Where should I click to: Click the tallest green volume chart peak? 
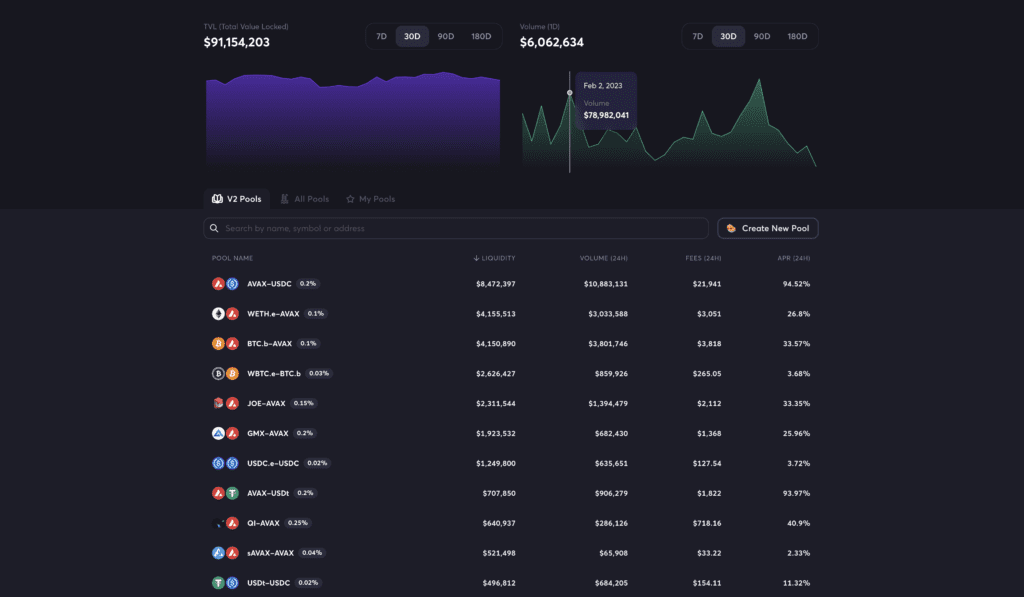[x=759, y=80]
